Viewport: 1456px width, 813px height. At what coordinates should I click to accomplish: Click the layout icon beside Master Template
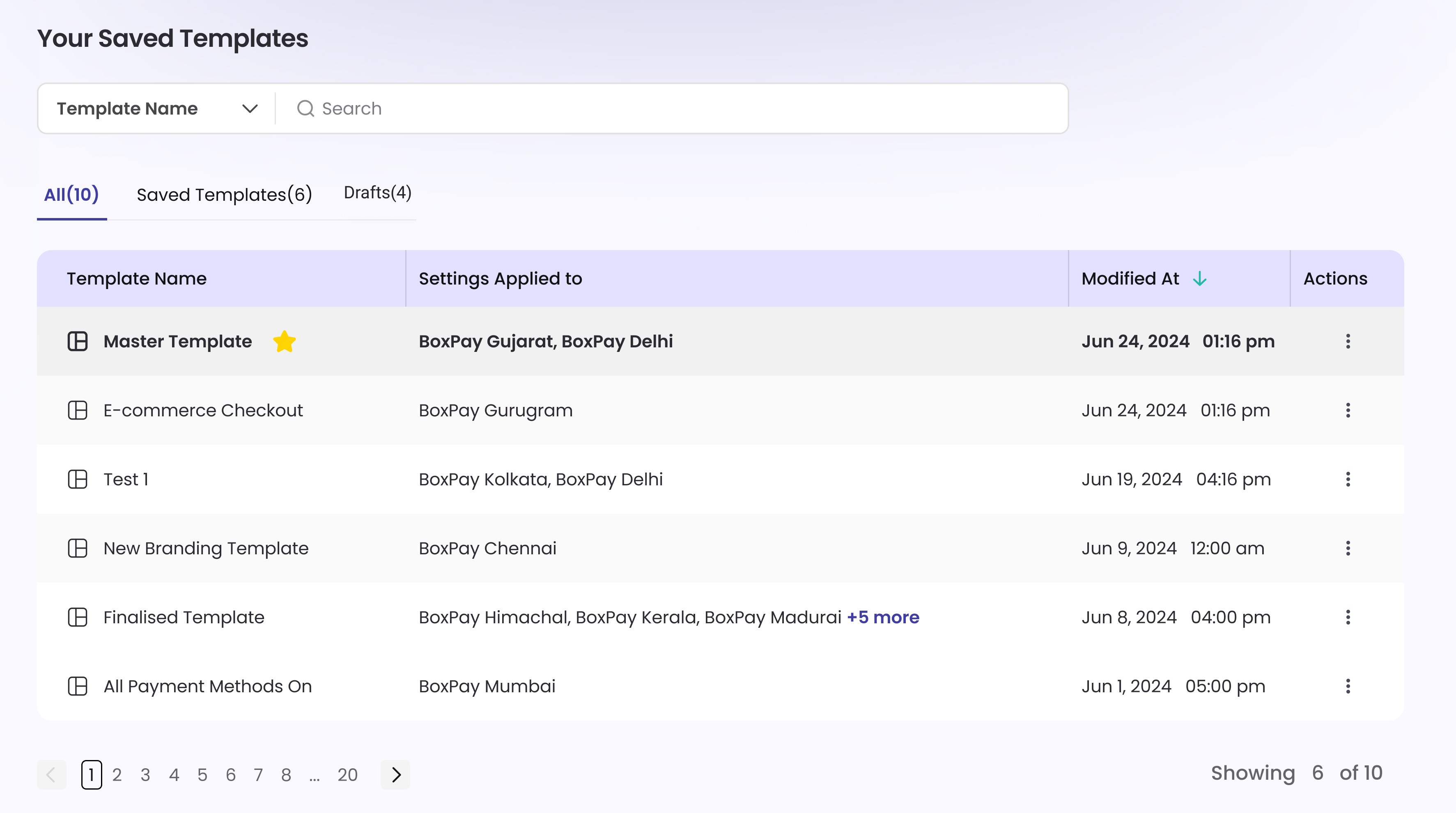pyautogui.click(x=78, y=341)
